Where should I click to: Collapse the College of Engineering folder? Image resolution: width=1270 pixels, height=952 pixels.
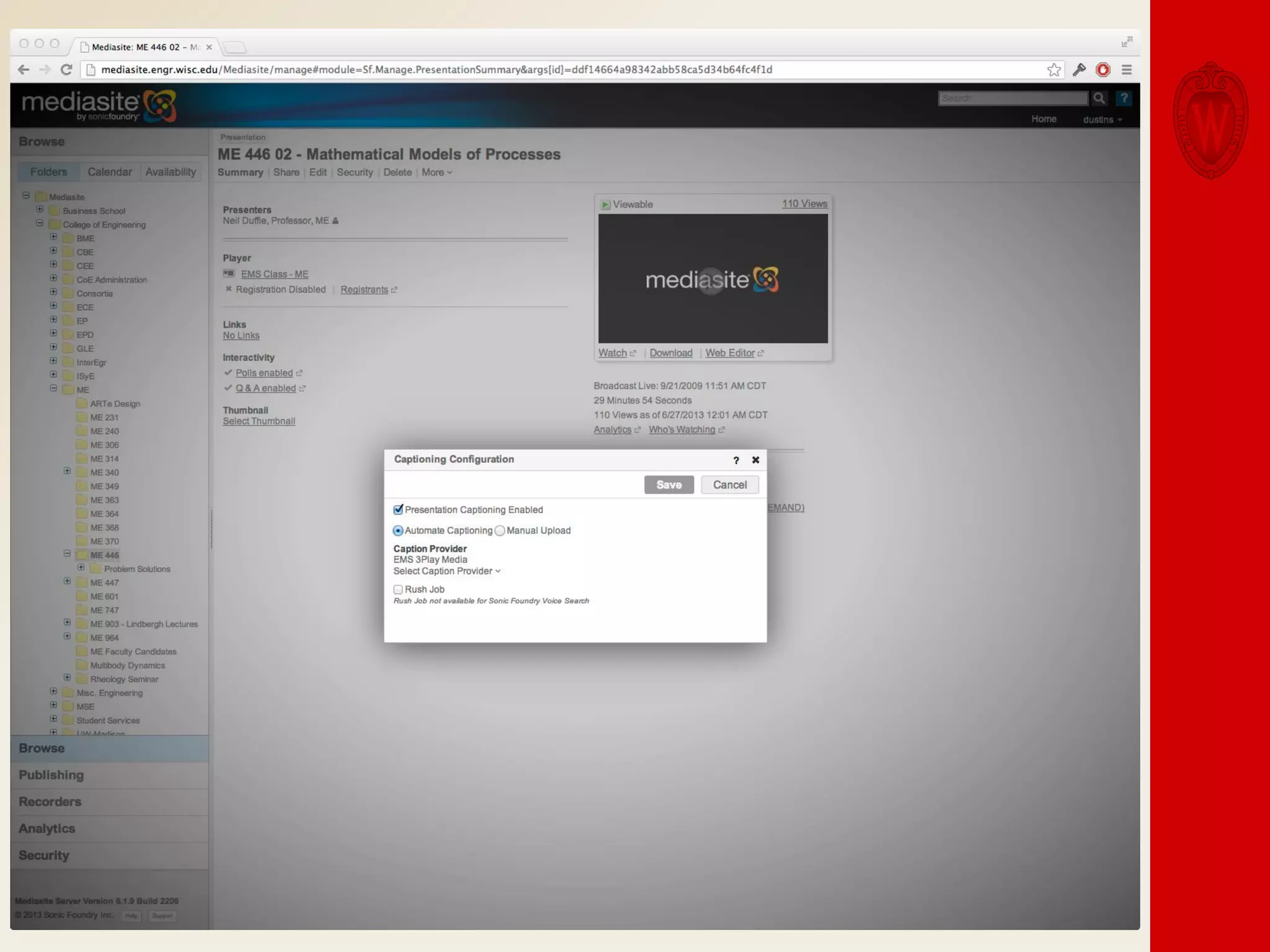click(40, 223)
